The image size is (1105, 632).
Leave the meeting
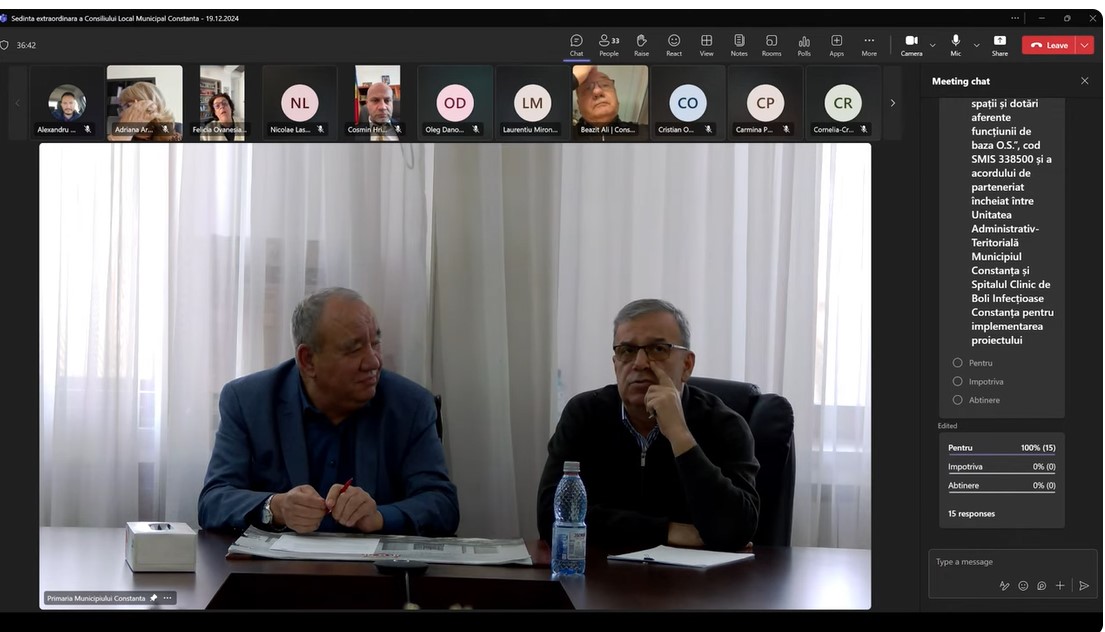pyautogui.click(x=1049, y=45)
